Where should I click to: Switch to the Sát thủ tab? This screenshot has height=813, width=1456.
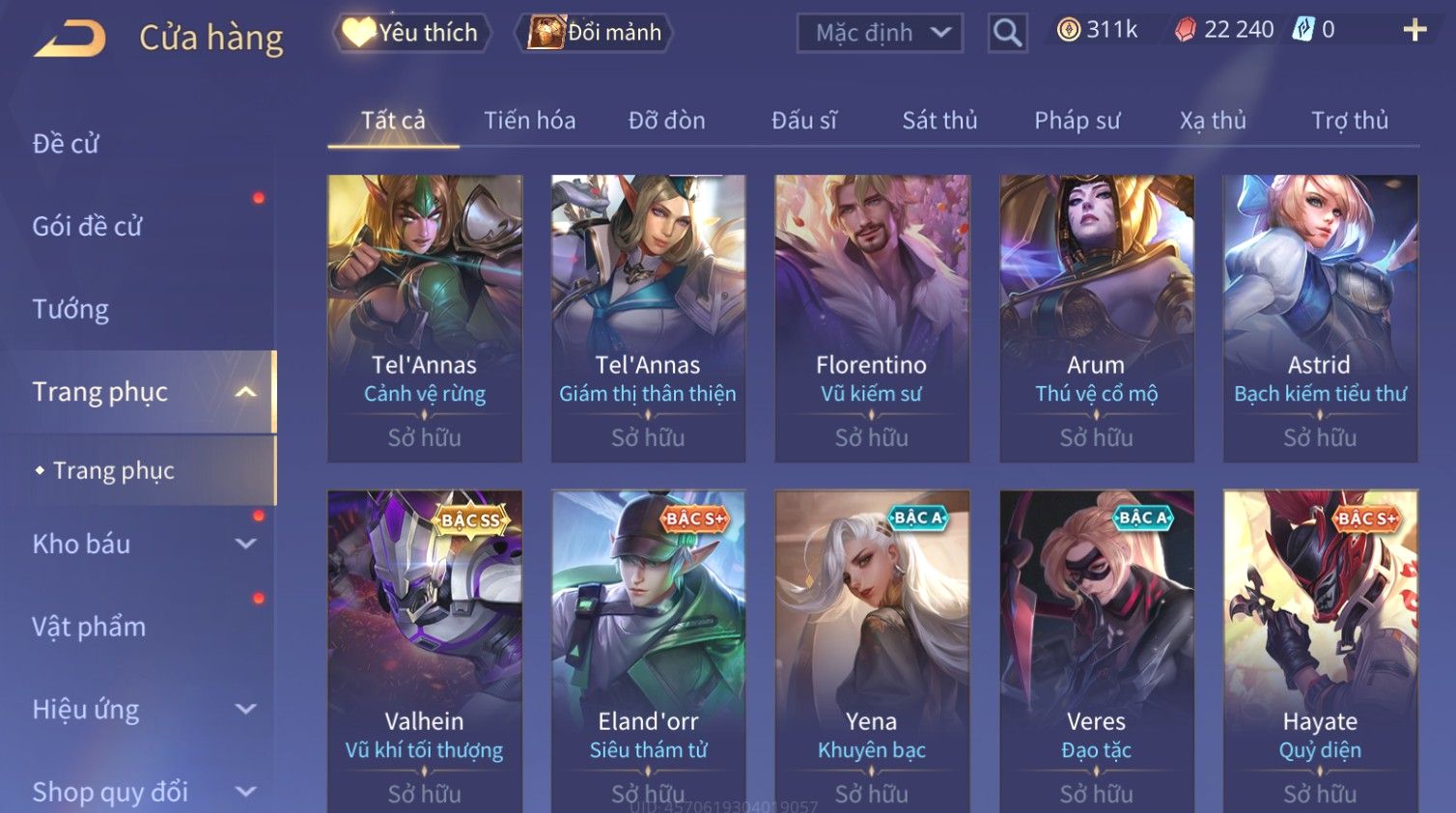(939, 121)
